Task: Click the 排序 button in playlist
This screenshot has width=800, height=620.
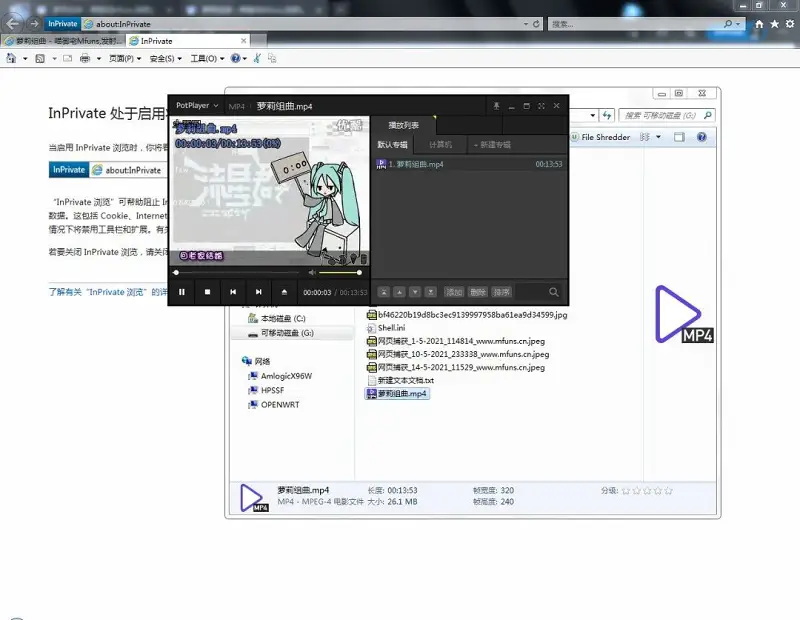Action: (502, 292)
